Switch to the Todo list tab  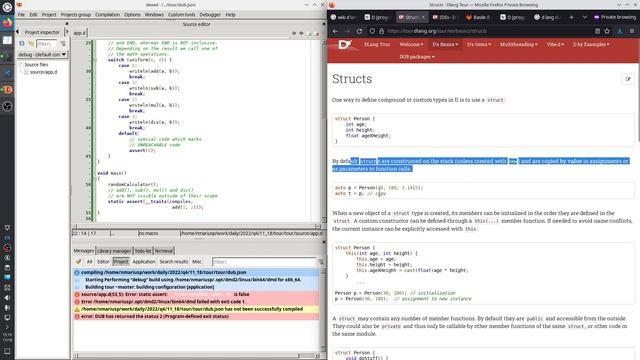(x=143, y=251)
